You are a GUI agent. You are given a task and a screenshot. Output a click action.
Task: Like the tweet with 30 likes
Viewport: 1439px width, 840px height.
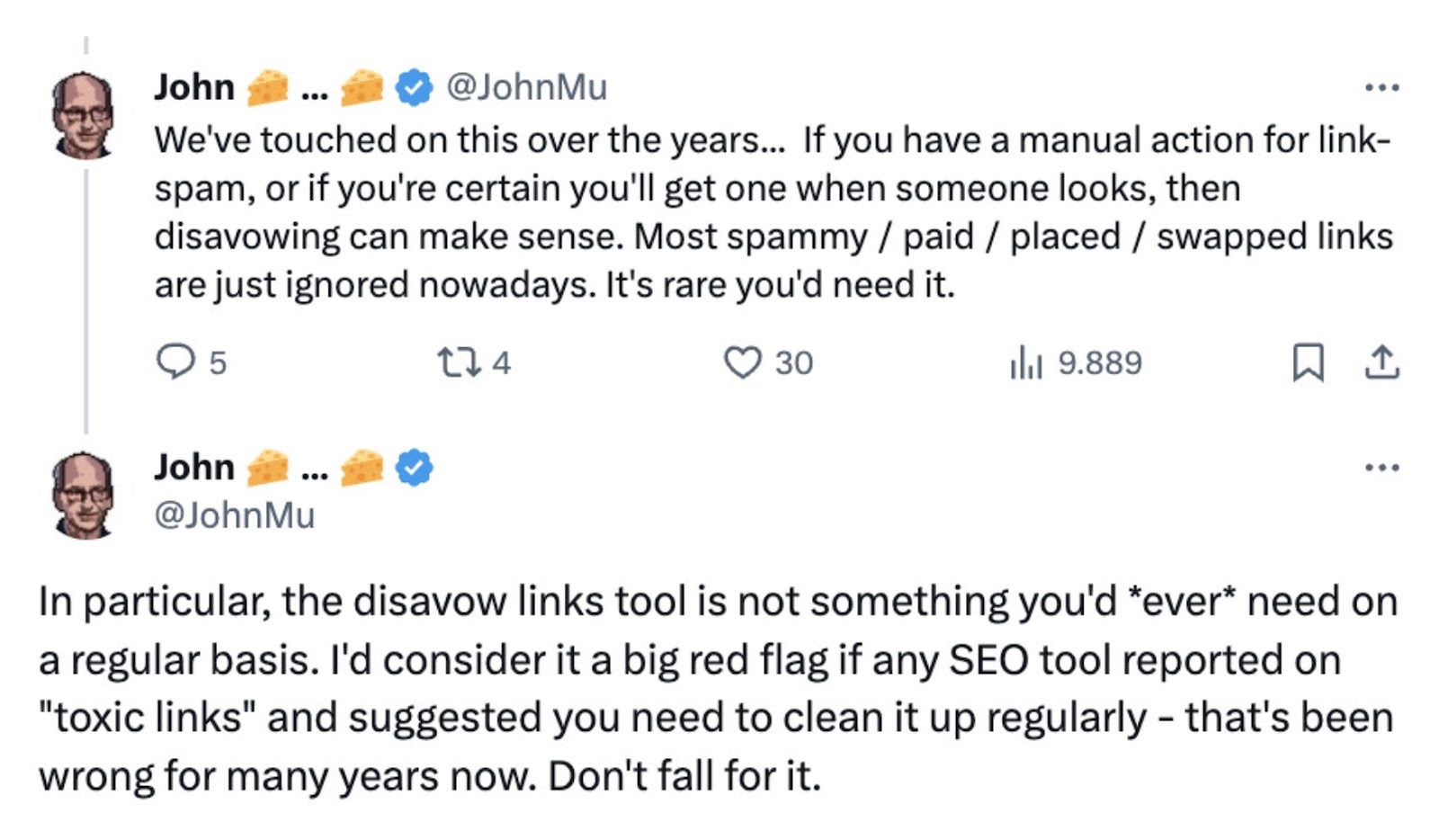click(745, 363)
